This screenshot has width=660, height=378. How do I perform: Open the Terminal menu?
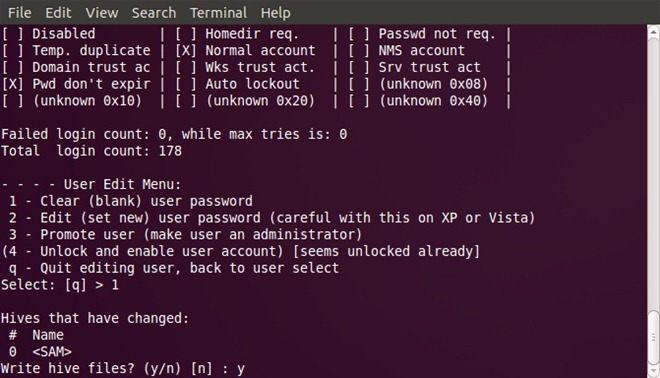pyautogui.click(x=218, y=13)
